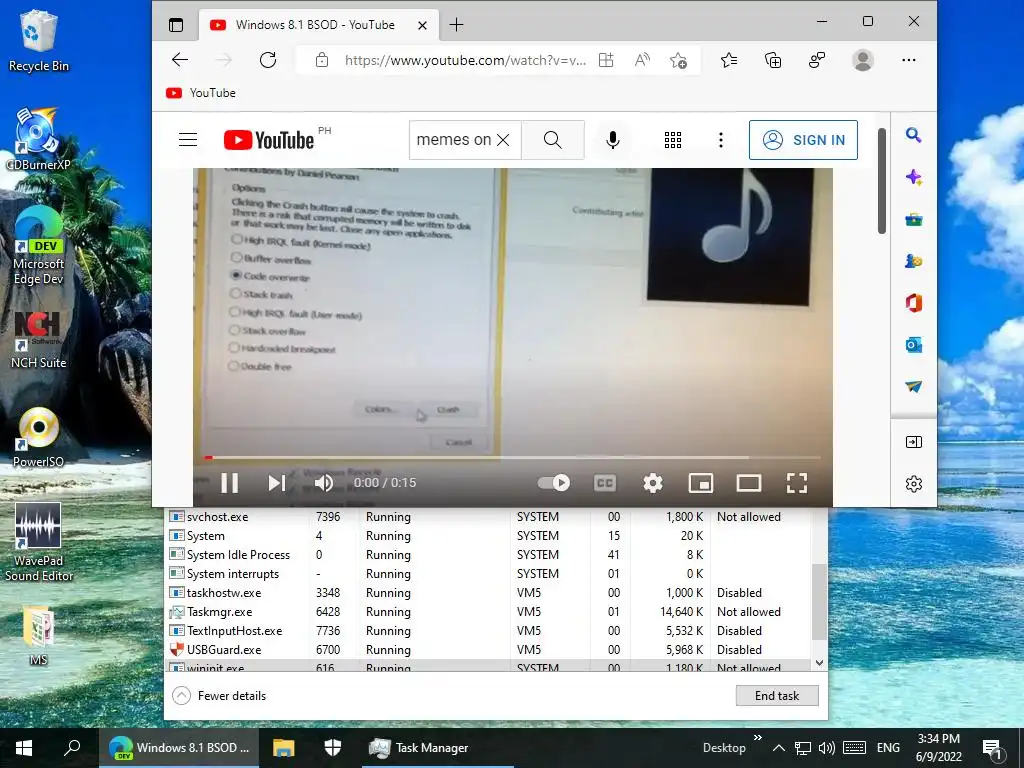Go back to previous page in Edge
The height and width of the screenshot is (768, 1024).
(180, 60)
